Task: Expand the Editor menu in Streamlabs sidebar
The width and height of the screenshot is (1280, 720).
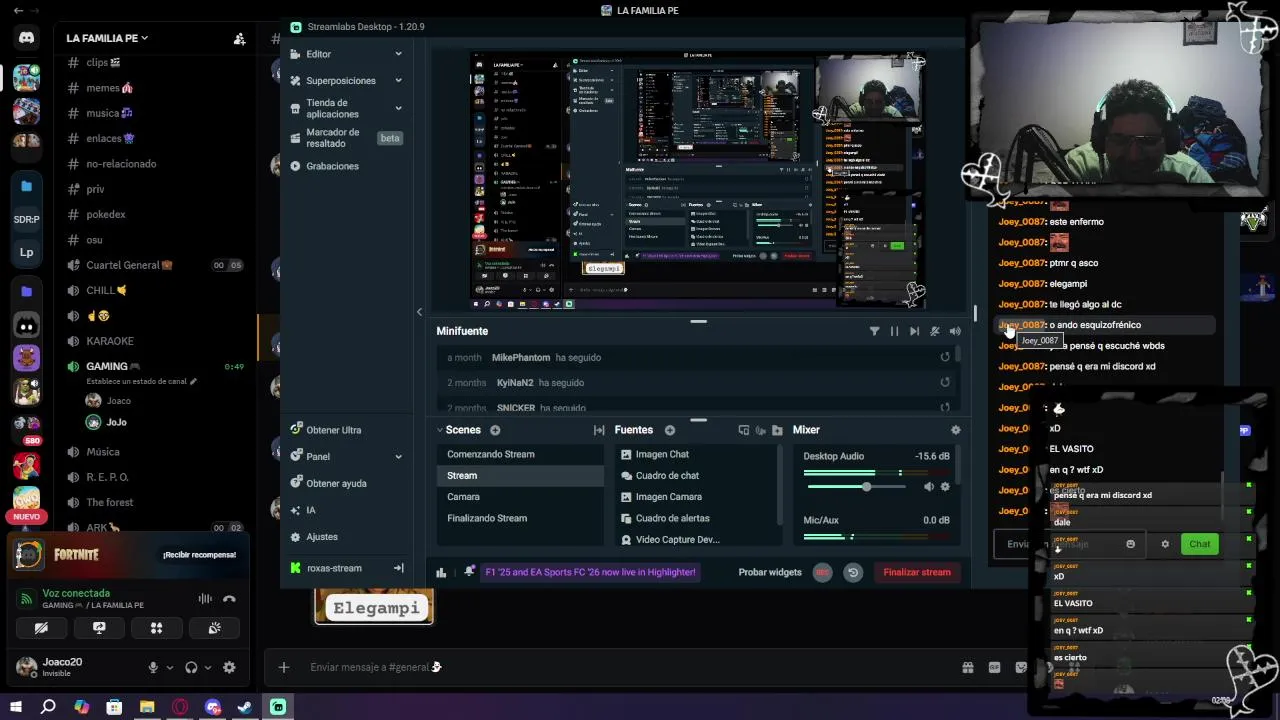Action: pyautogui.click(x=346, y=54)
